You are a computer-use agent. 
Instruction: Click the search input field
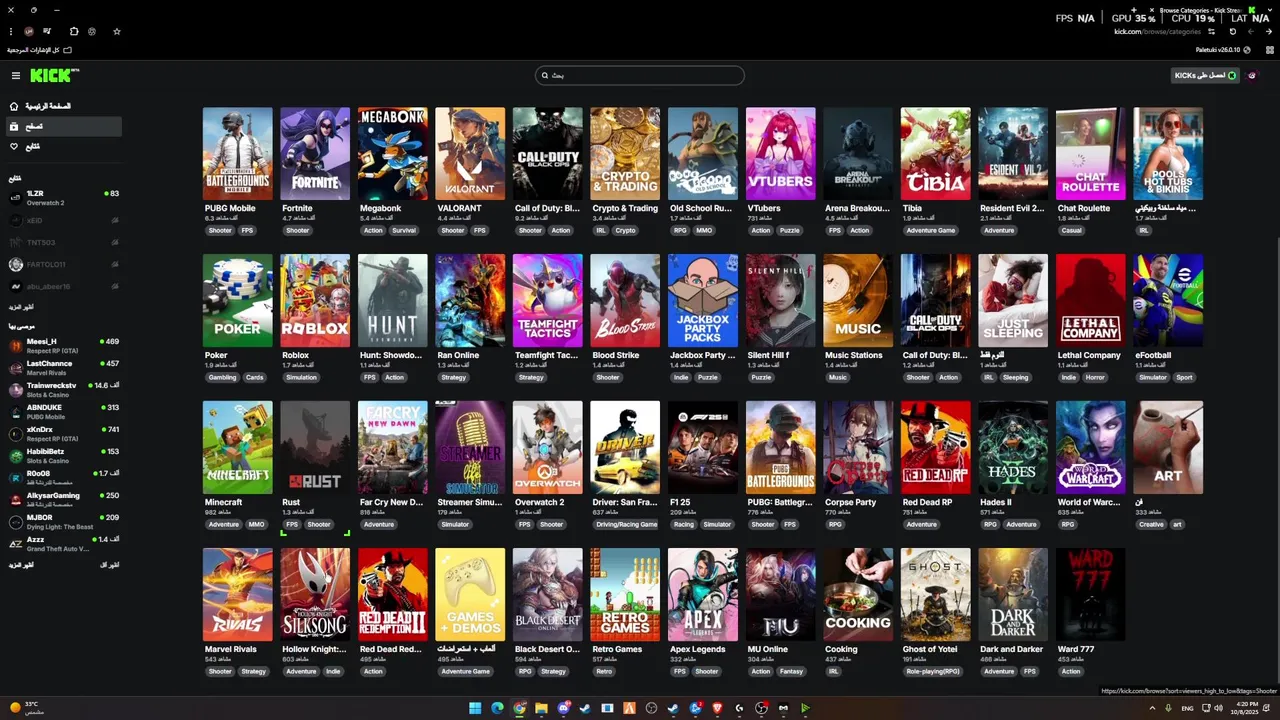640,75
